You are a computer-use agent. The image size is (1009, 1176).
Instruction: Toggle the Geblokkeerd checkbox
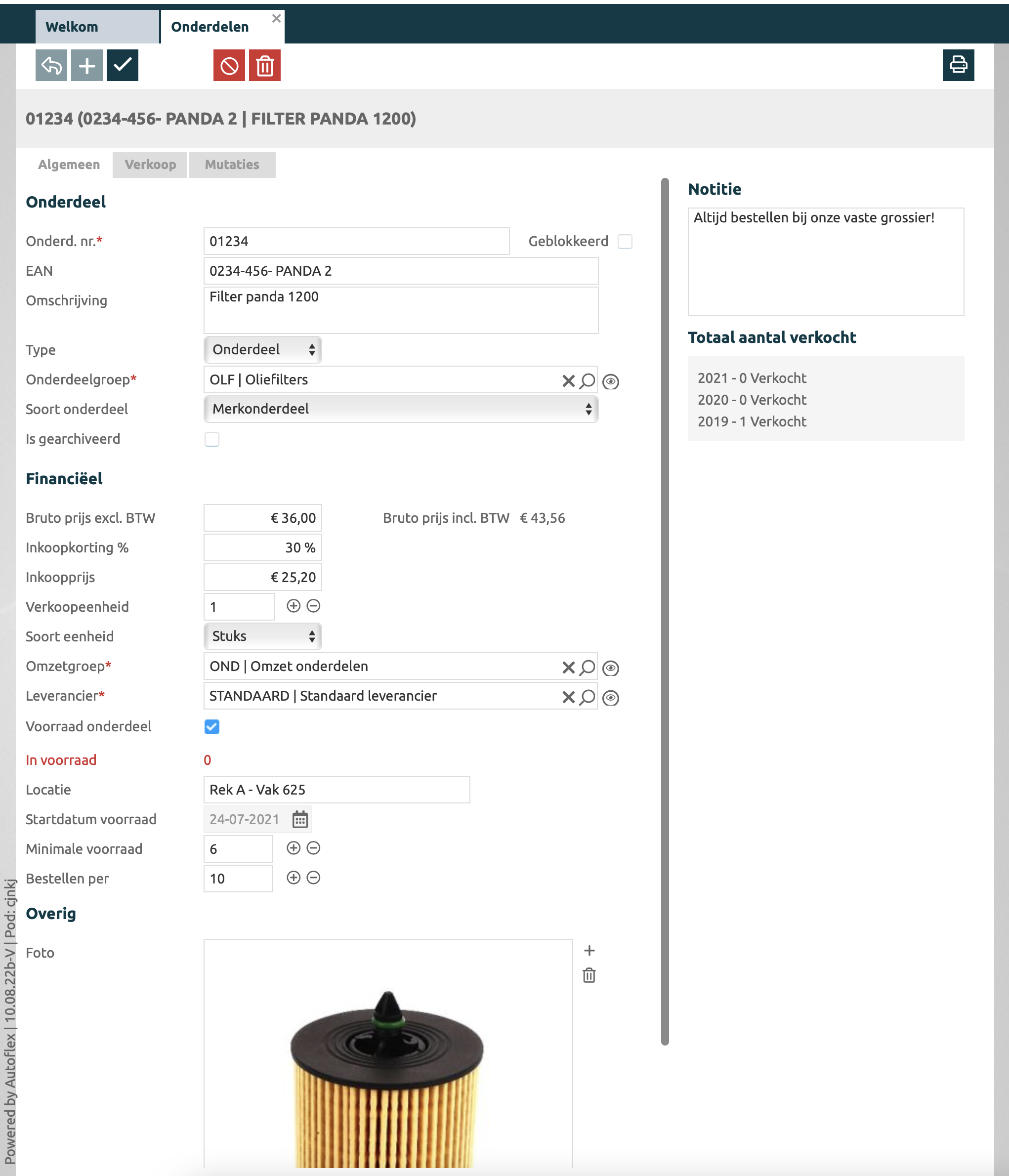625,241
